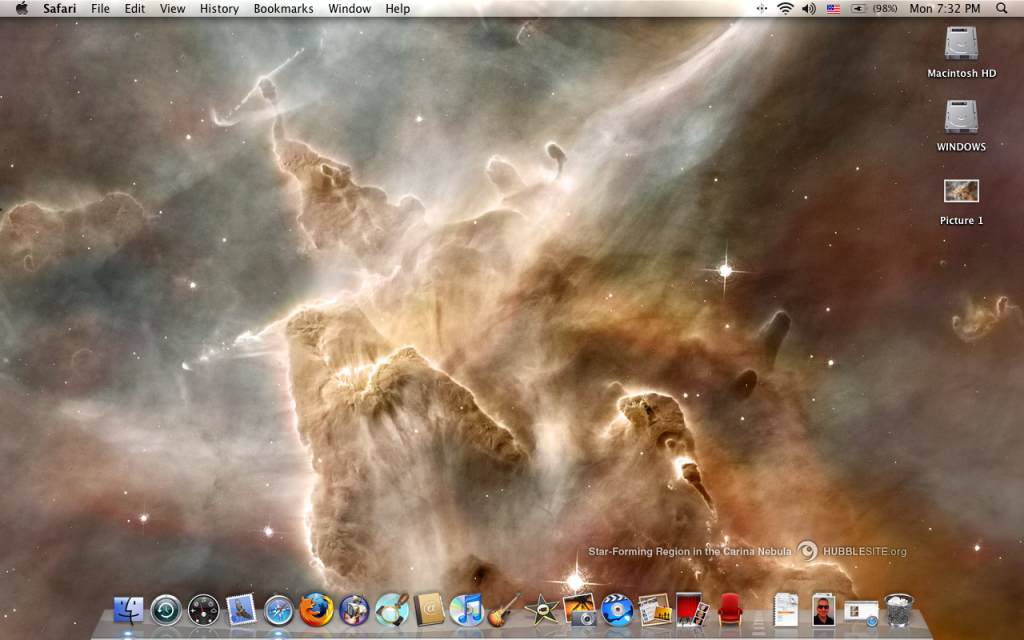
Task: Open Address Book from the Dock
Action: point(429,610)
